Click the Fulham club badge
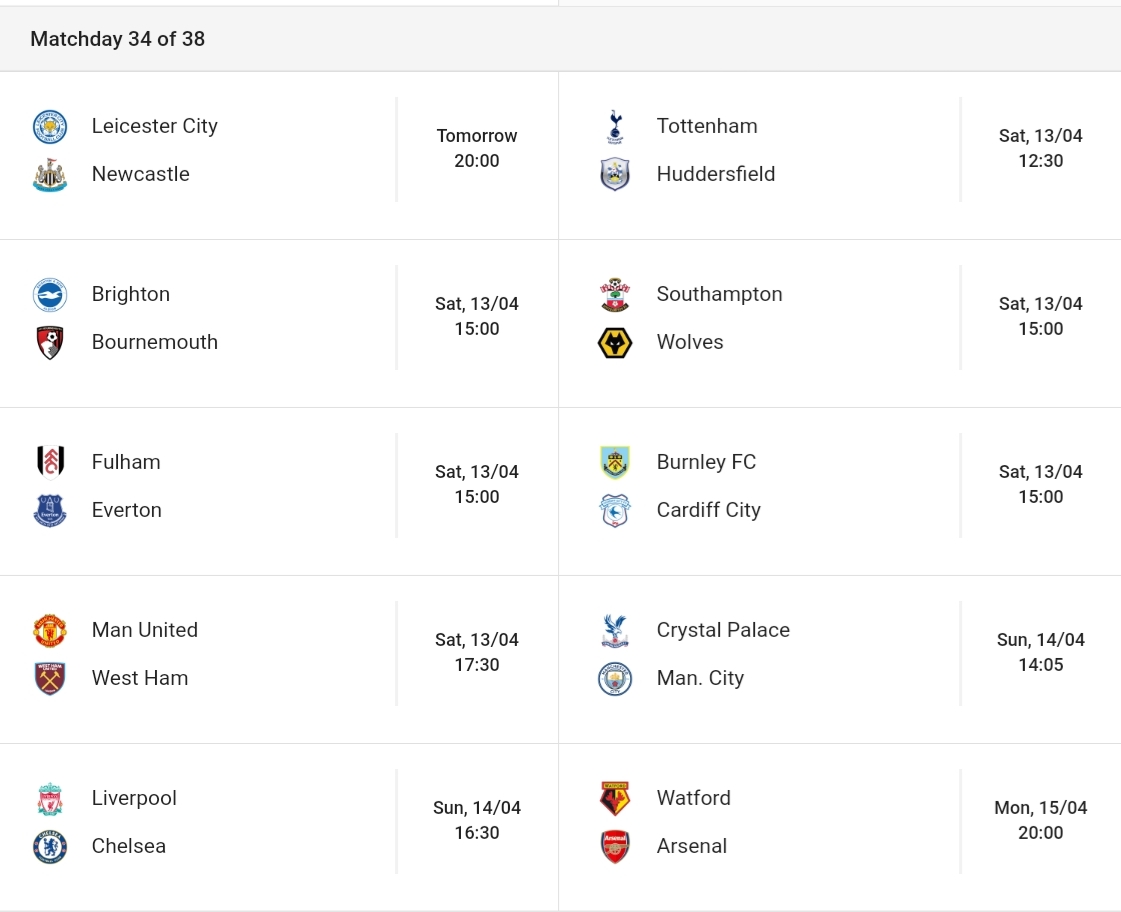The image size is (1121, 912). 50,462
